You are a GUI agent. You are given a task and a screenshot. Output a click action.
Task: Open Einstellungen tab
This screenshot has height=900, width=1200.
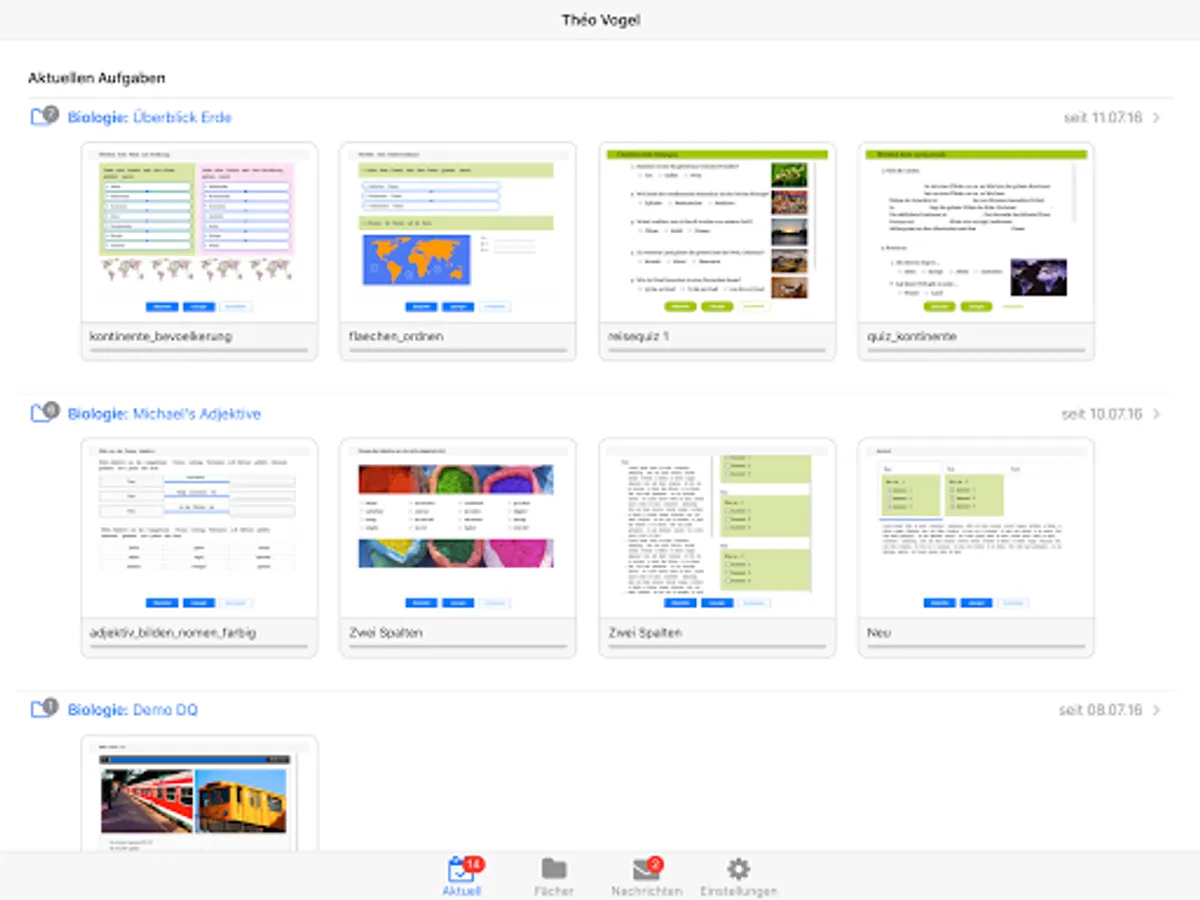point(738,877)
